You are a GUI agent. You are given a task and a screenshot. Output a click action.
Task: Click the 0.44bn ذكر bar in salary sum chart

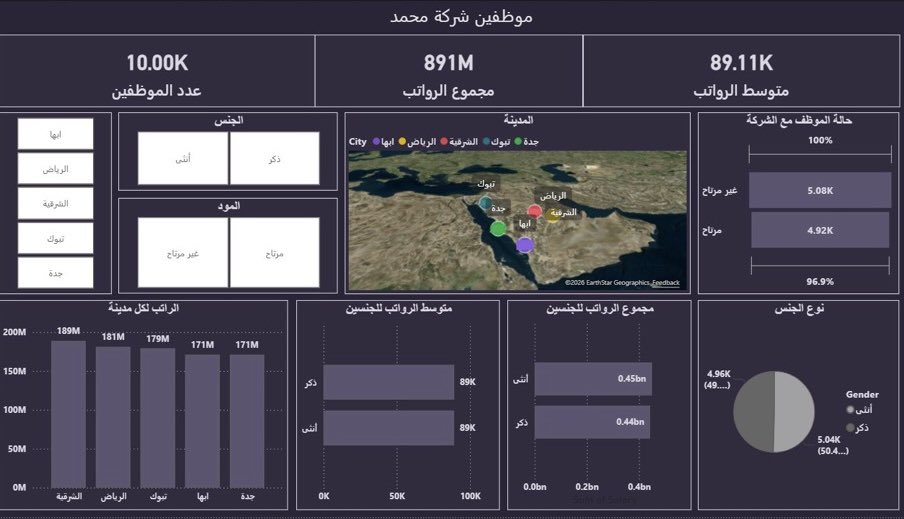[x=592, y=422]
